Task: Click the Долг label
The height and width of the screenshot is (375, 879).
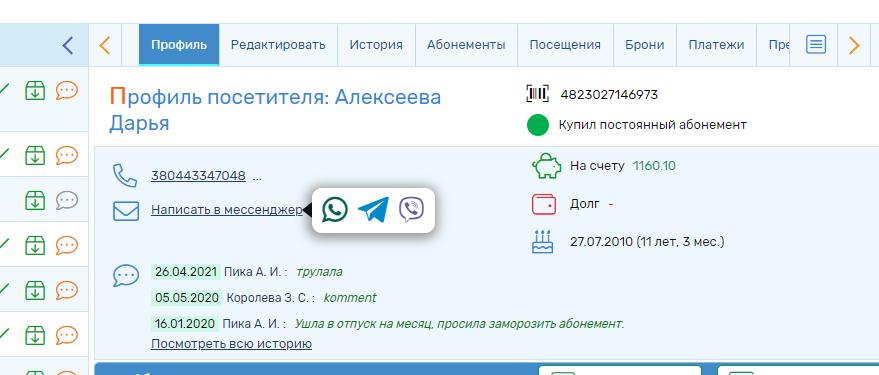Action: pyautogui.click(x=585, y=204)
